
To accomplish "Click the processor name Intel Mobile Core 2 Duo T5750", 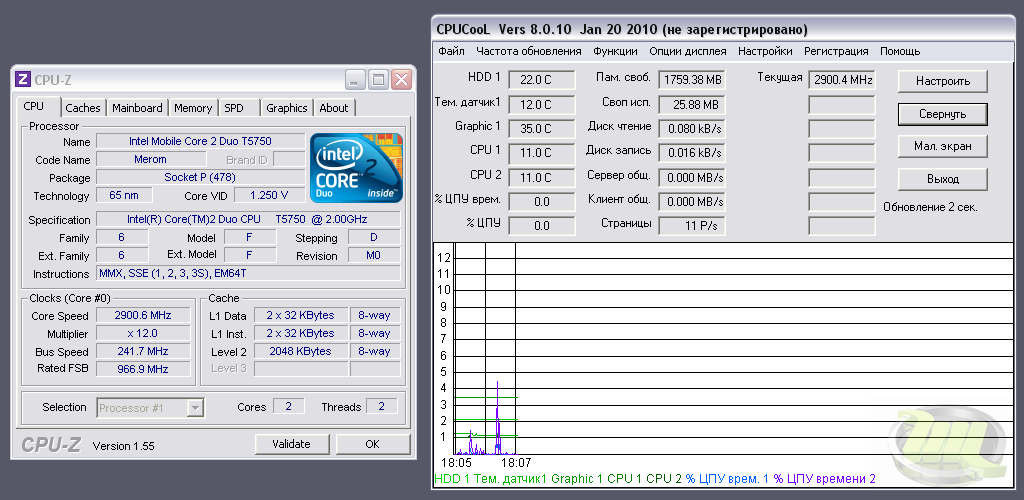I will (200, 141).
